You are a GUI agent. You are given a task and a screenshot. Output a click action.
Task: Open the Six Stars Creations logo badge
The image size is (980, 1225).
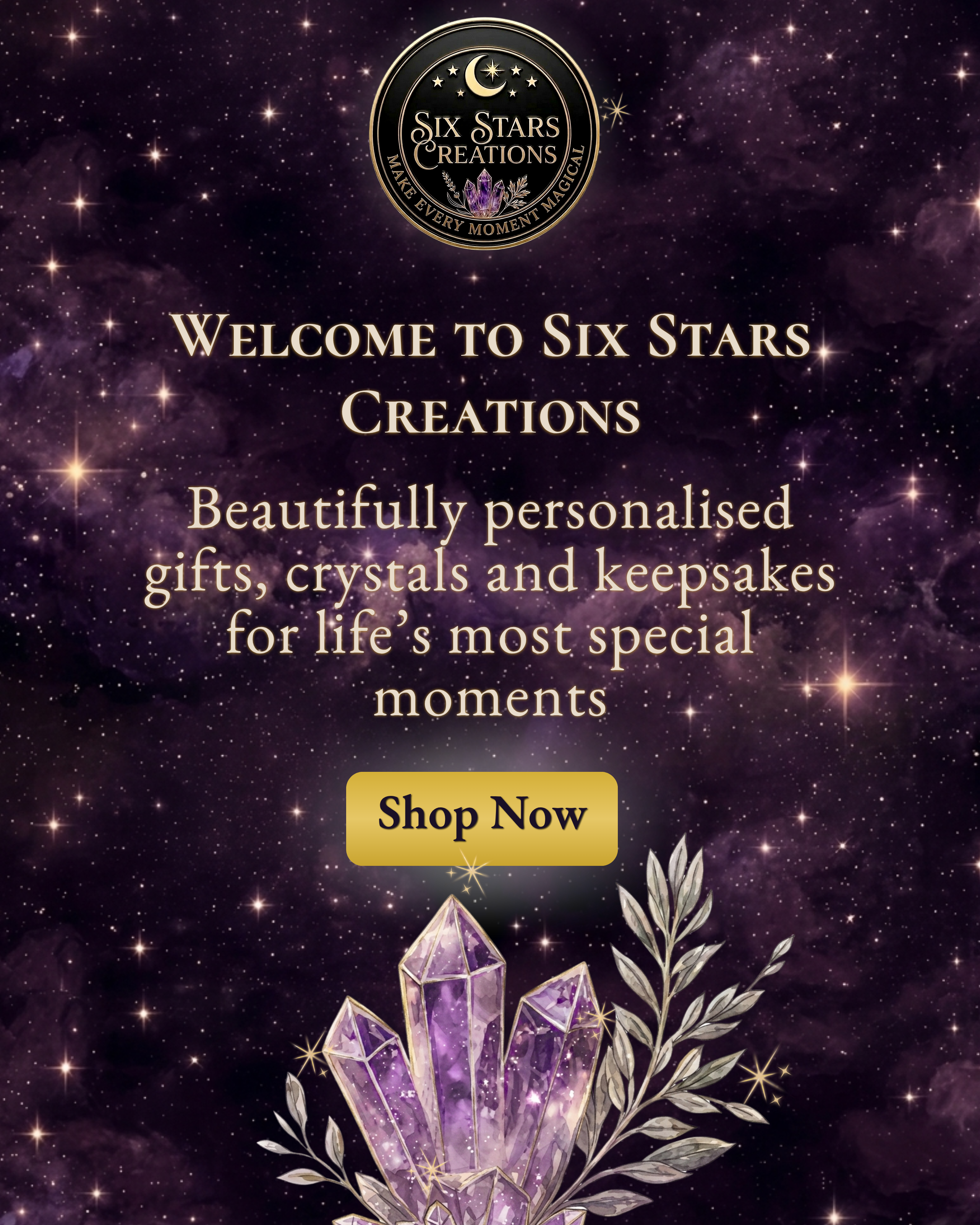484,134
